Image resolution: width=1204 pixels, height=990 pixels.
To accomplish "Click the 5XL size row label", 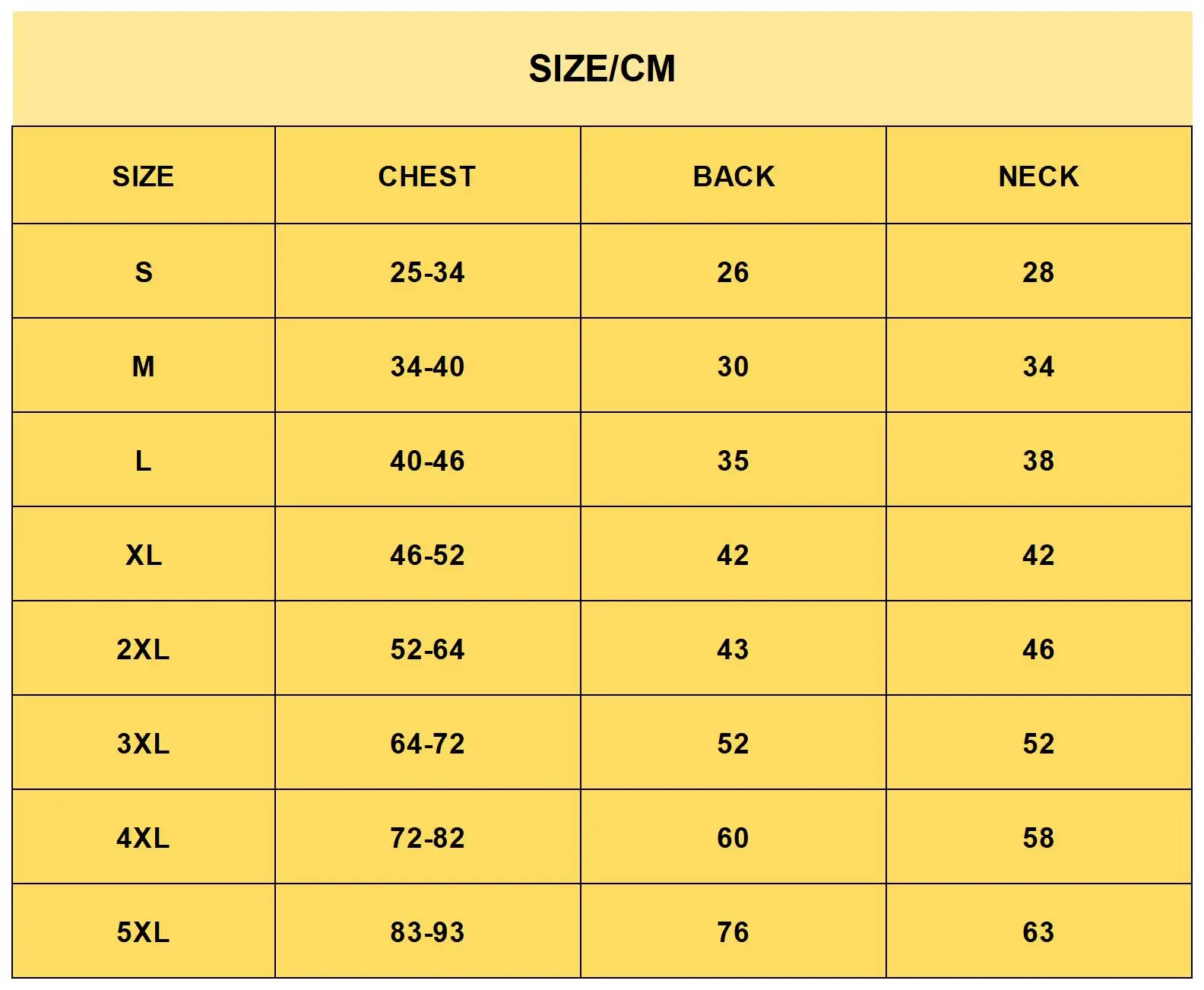I will [x=143, y=932].
